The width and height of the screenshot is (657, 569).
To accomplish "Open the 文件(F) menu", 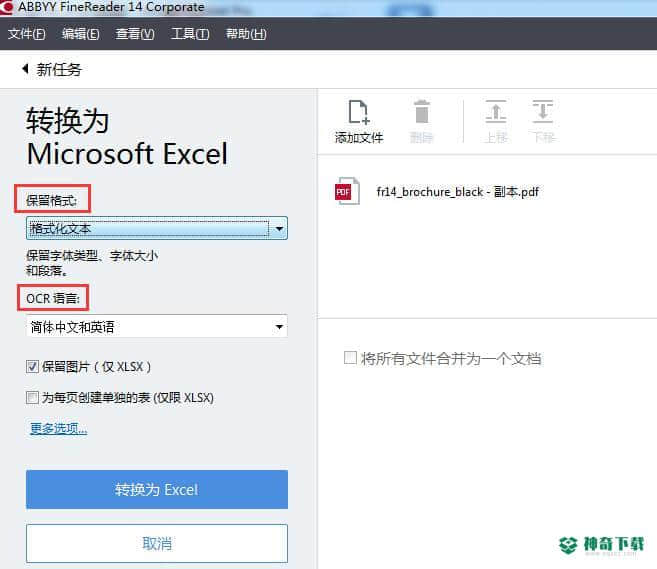I will click(26, 34).
